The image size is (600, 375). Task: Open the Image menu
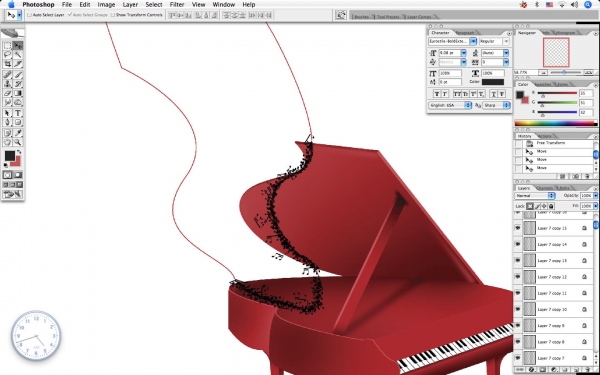(x=106, y=5)
